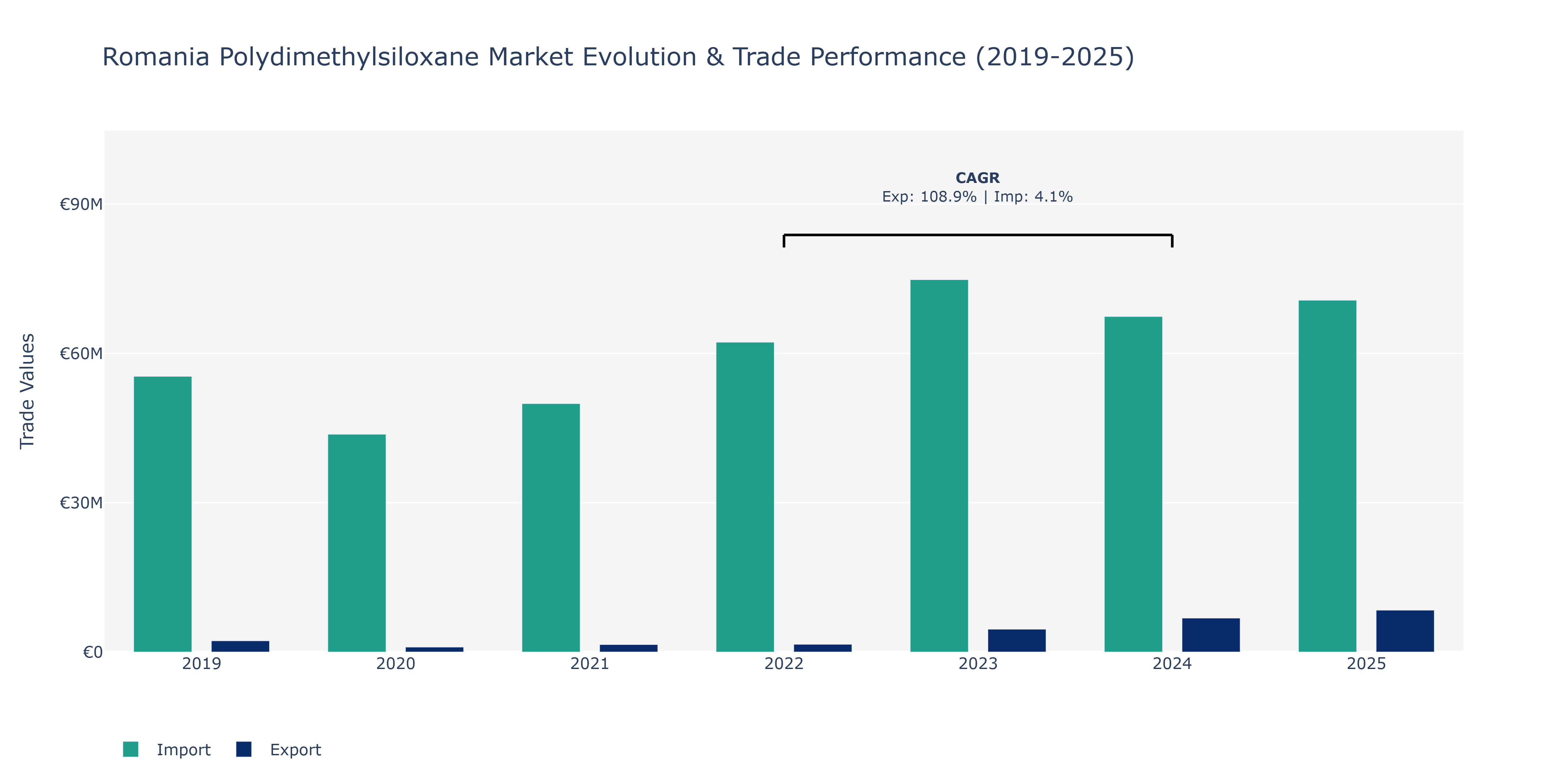1568x784 pixels.
Task: Click the green Import legend swatch
Action: tap(130, 749)
